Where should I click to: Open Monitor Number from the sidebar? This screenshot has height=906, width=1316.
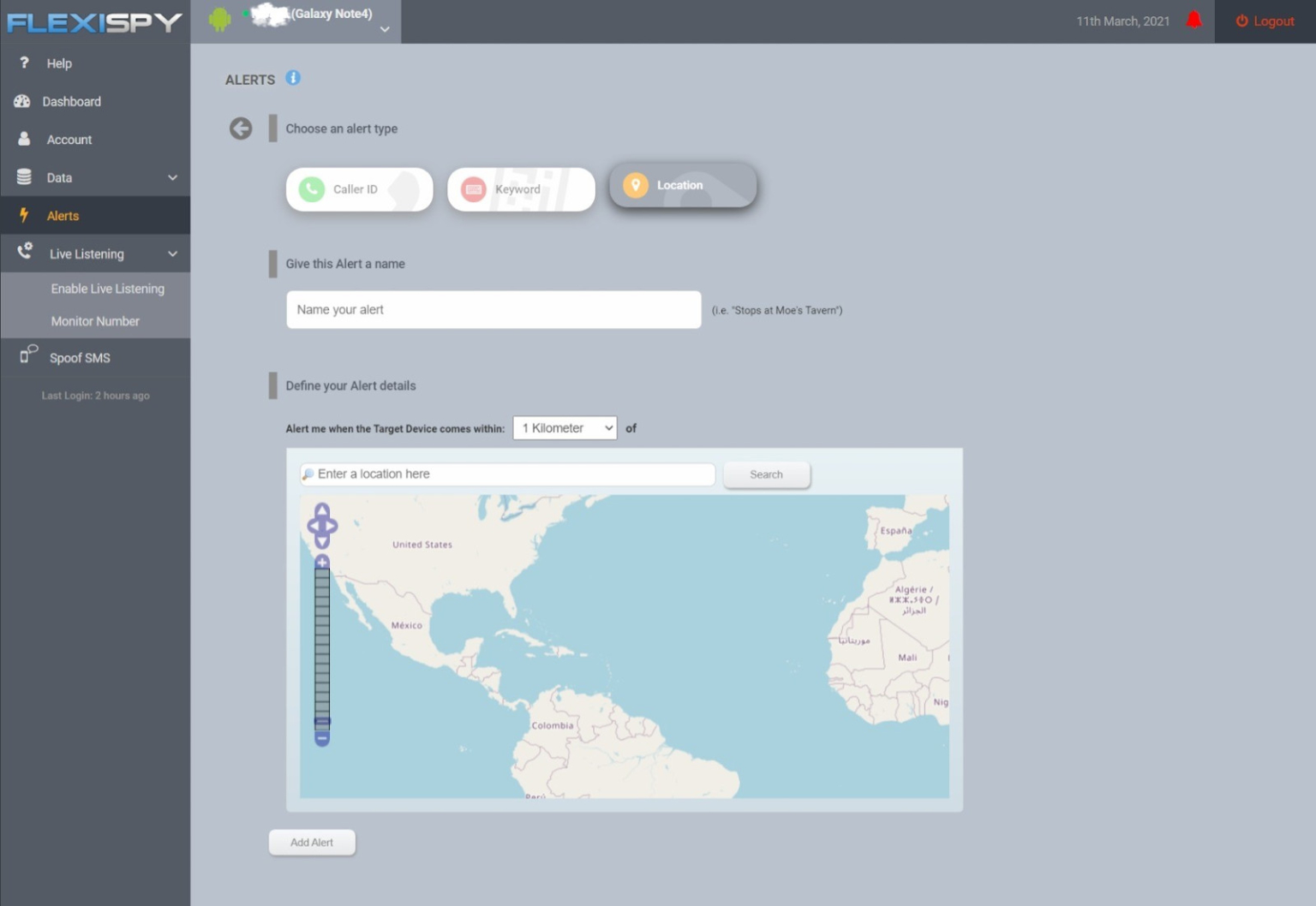(95, 320)
